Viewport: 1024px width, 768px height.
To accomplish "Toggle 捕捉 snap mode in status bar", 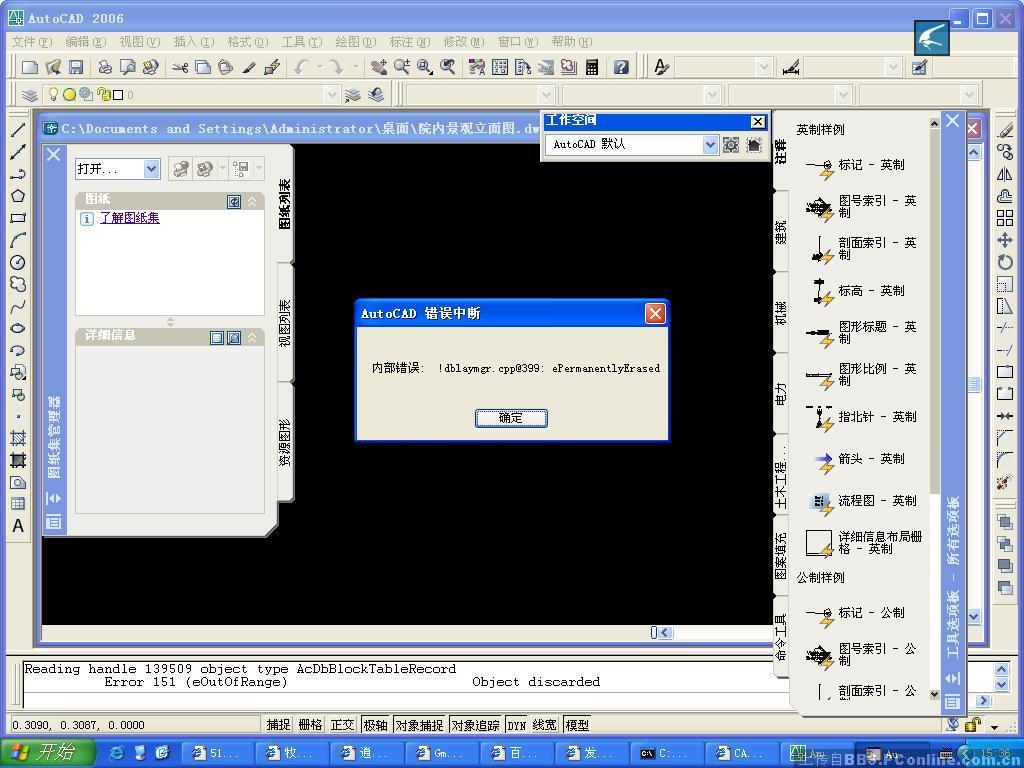I will pyautogui.click(x=278, y=725).
